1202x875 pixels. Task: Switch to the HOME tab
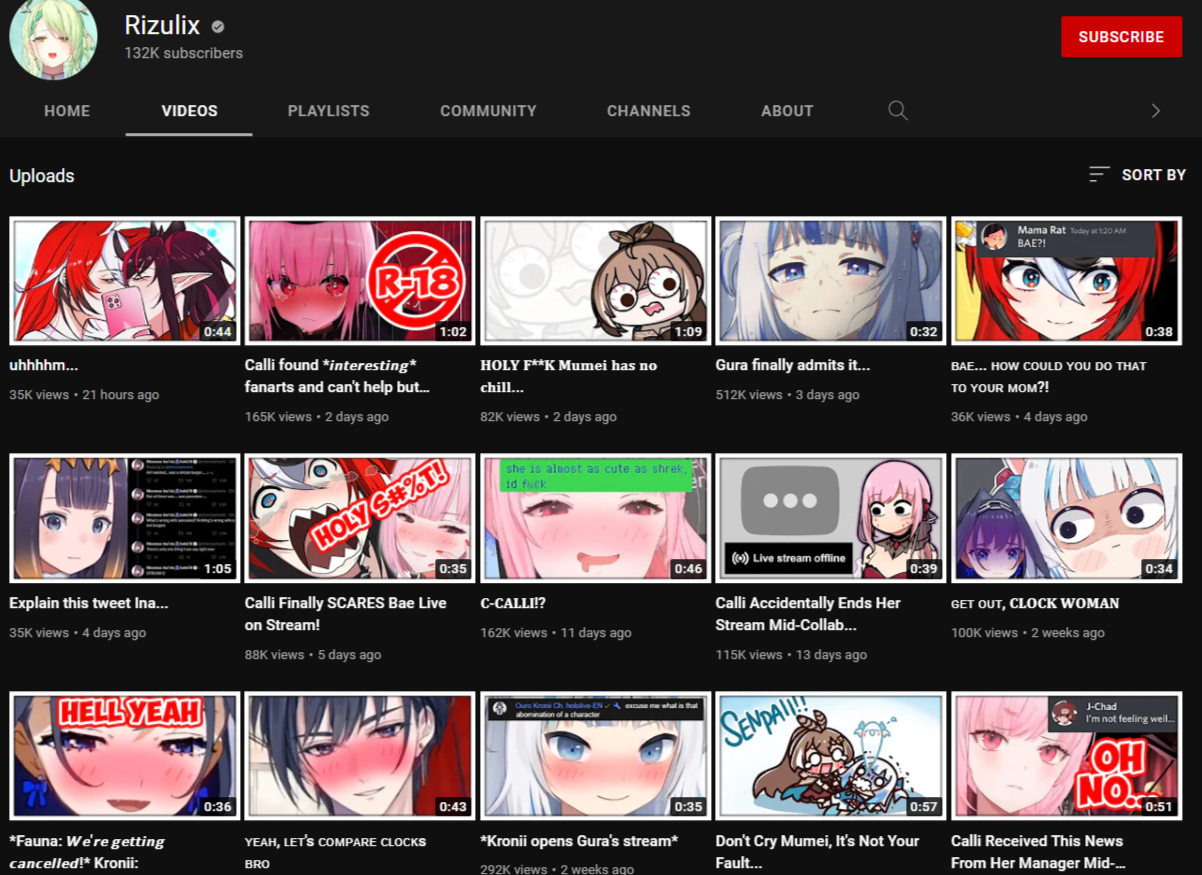click(67, 111)
